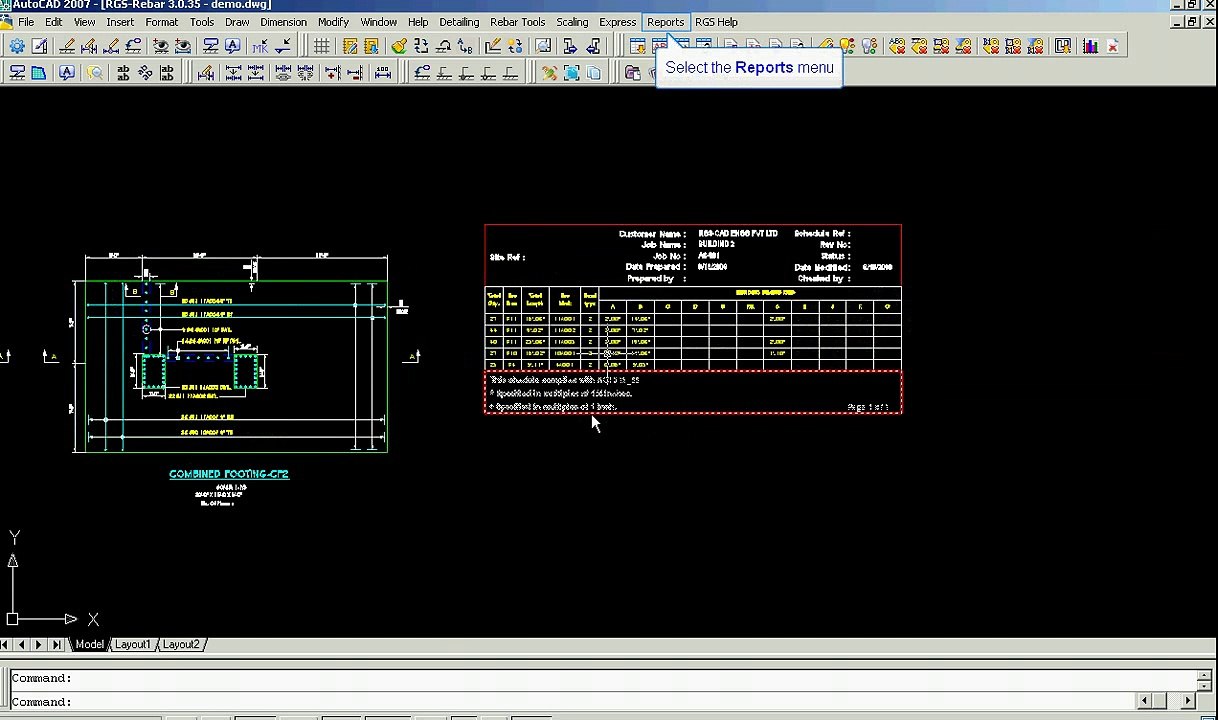
Task: Click the yellow light bulb icon
Action: [x=846, y=46]
